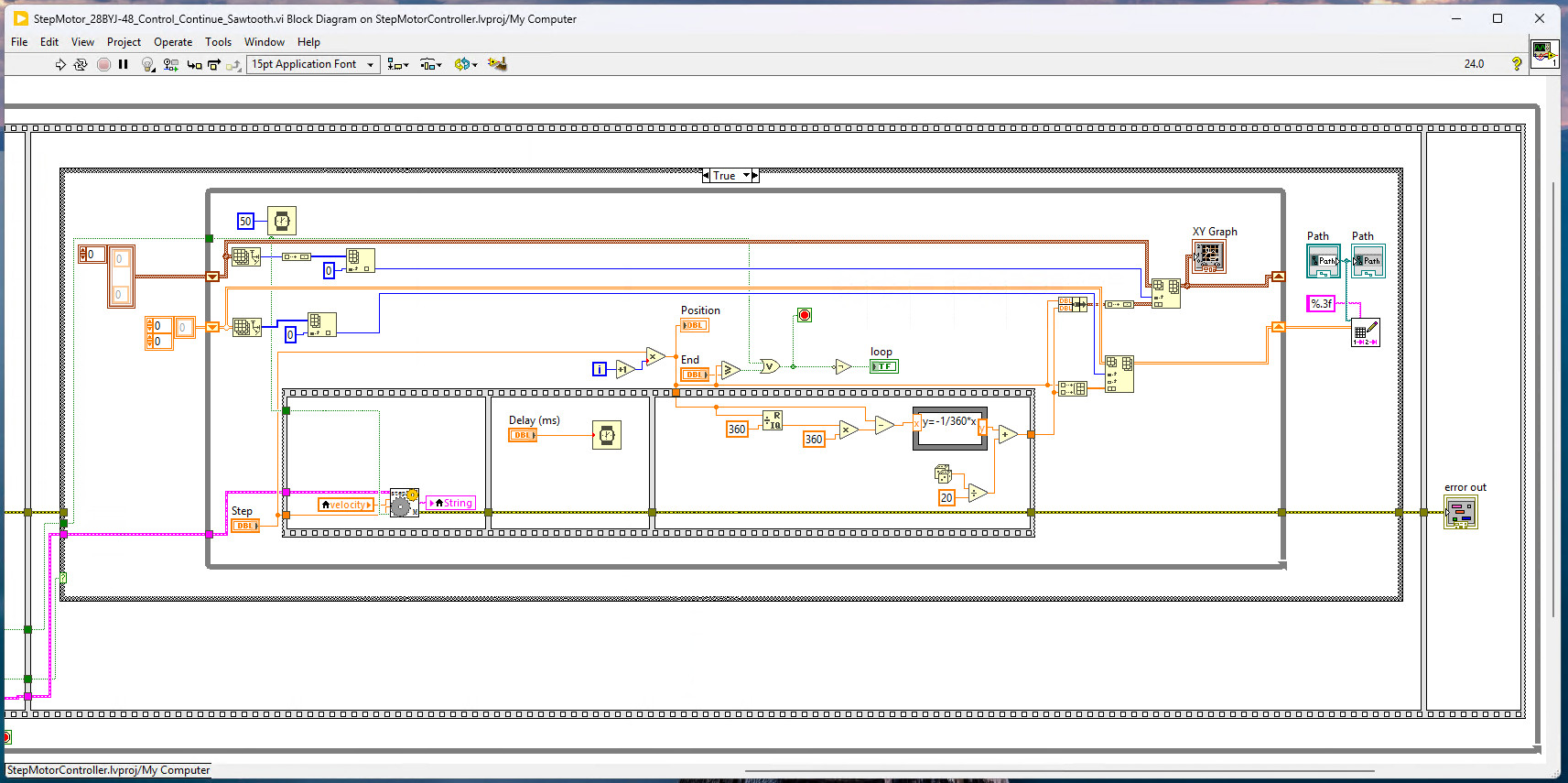Open the Operate menu

(173, 42)
